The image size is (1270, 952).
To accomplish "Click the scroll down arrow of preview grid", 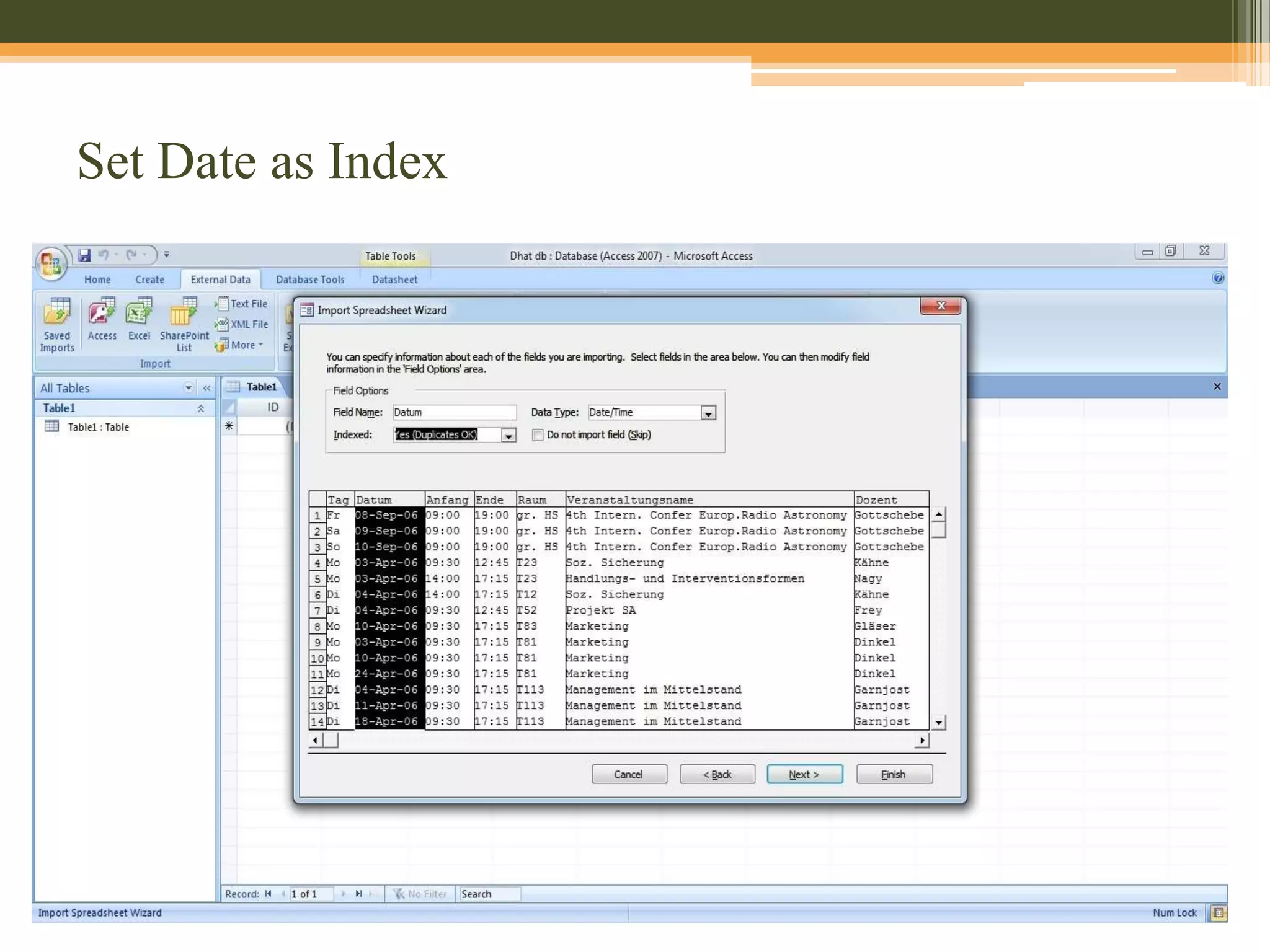I will coord(939,723).
